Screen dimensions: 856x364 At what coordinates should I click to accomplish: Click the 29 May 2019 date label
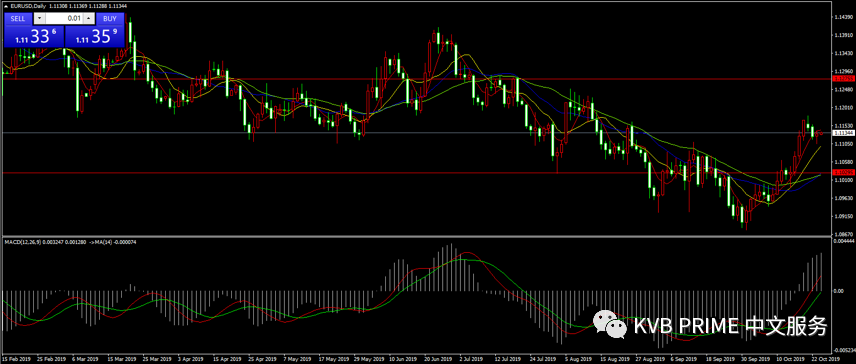tap(368, 360)
